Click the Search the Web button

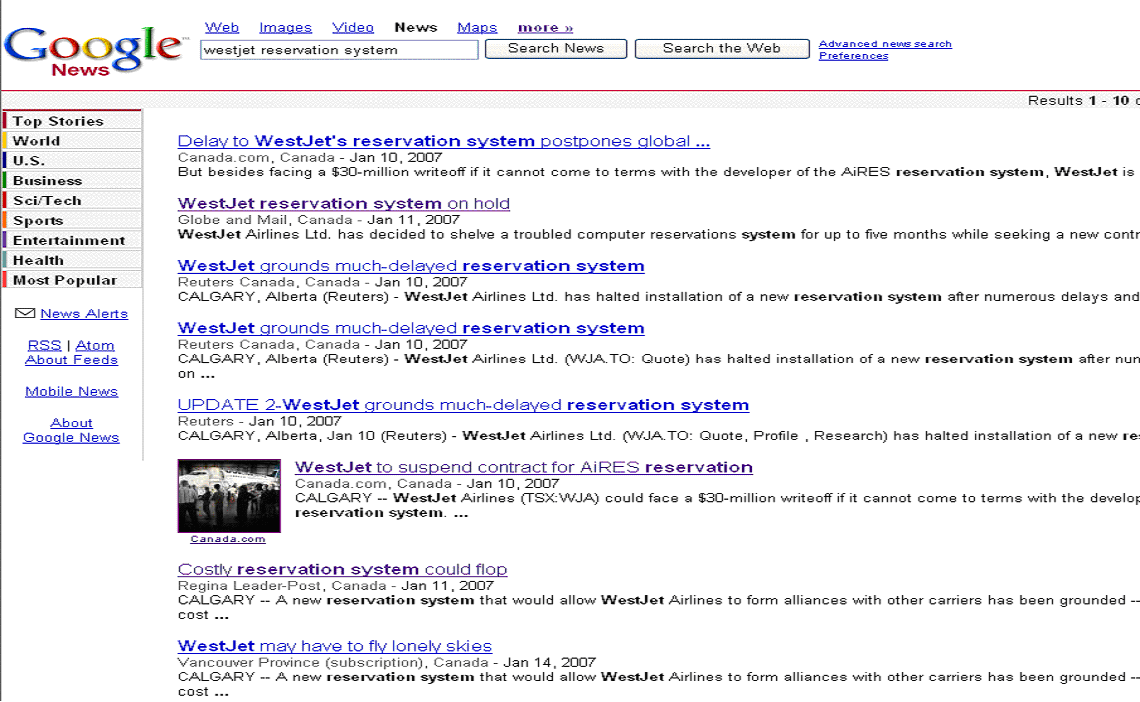[x=722, y=49]
